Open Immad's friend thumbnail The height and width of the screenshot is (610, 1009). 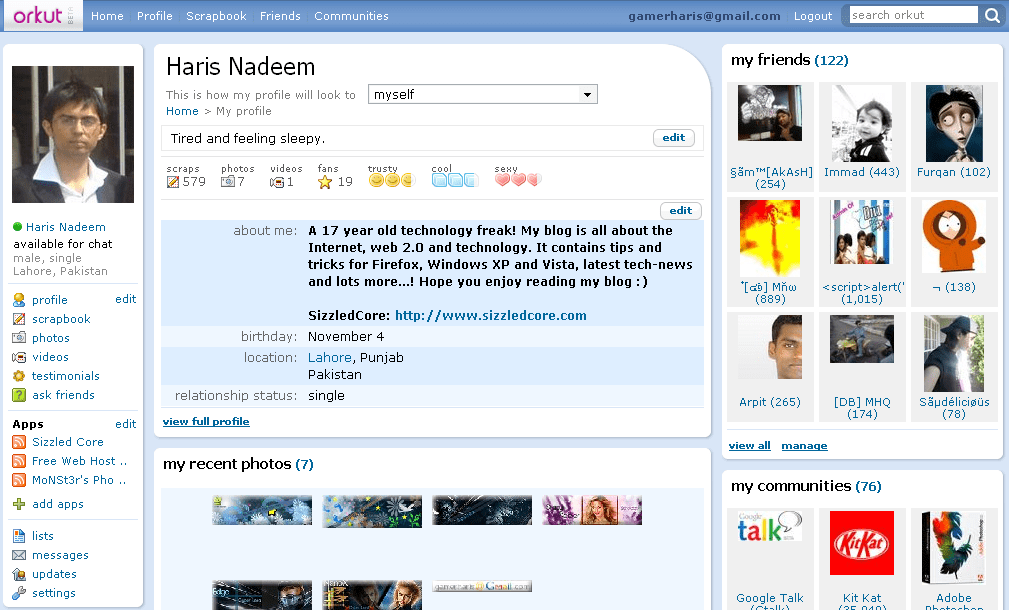click(x=861, y=123)
